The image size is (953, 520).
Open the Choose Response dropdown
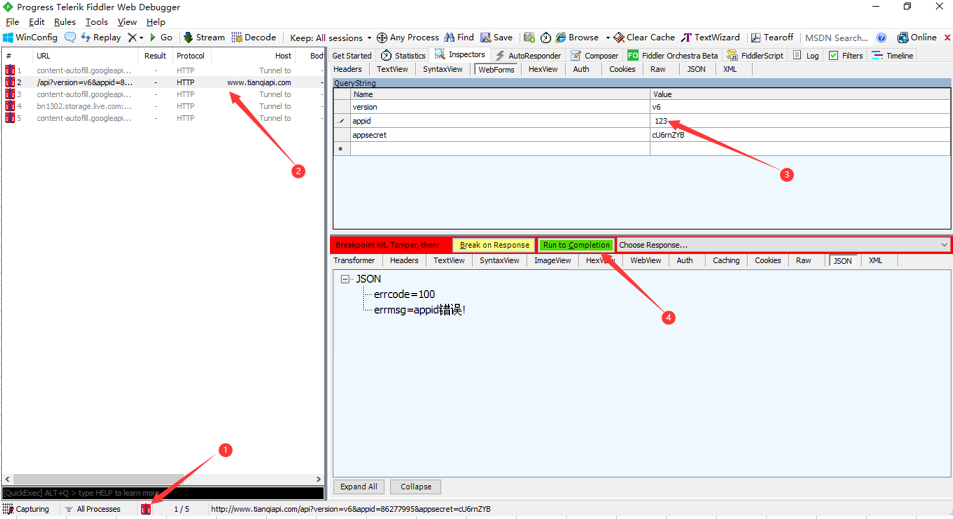click(783, 245)
